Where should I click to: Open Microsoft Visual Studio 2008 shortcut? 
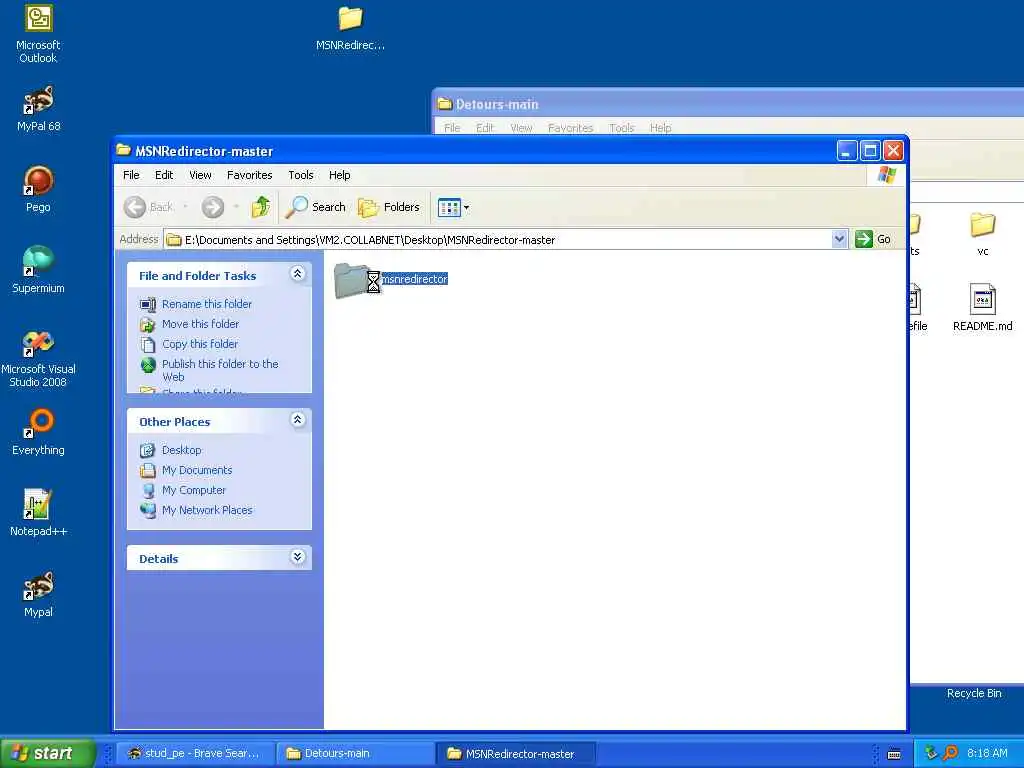point(38,359)
